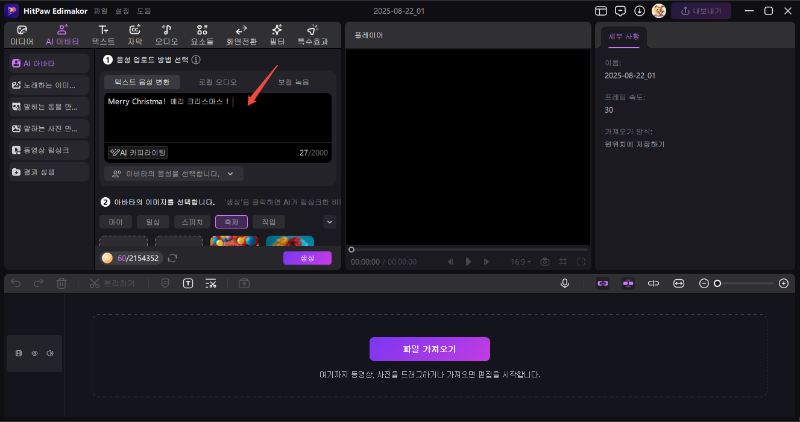Open the download center icon
This screenshot has width=800, height=422.
(639, 11)
